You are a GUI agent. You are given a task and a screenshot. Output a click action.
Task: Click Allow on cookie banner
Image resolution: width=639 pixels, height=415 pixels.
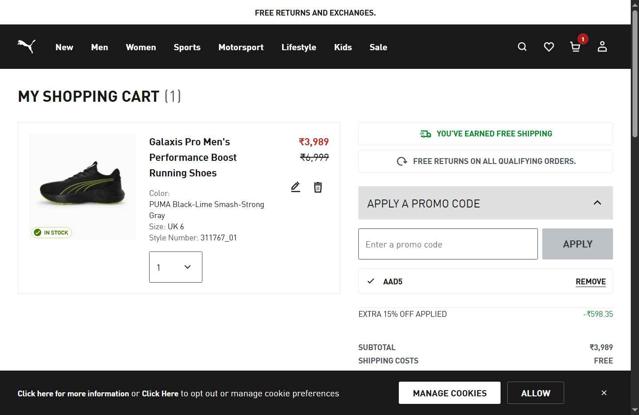[x=535, y=393]
